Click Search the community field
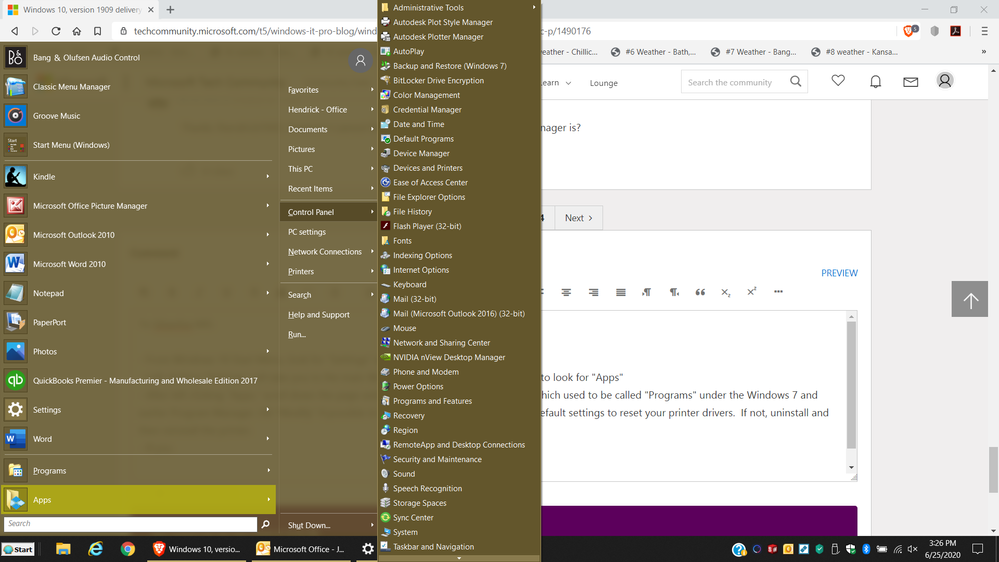The width and height of the screenshot is (999, 562). (x=736, y=82)
